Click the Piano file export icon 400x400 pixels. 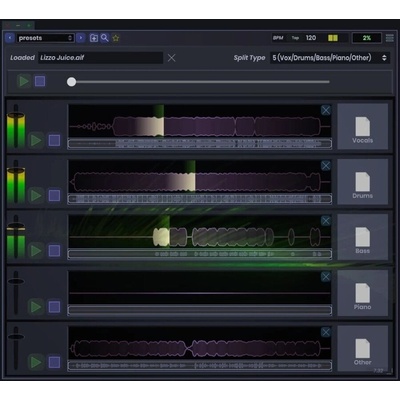(x=363, y=293)
